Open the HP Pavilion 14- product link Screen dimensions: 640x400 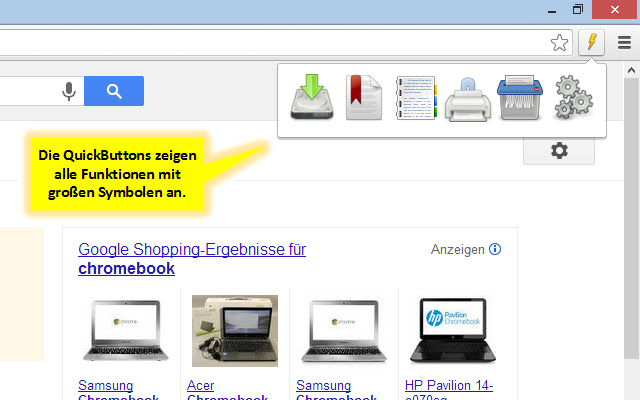pos(449,389)
